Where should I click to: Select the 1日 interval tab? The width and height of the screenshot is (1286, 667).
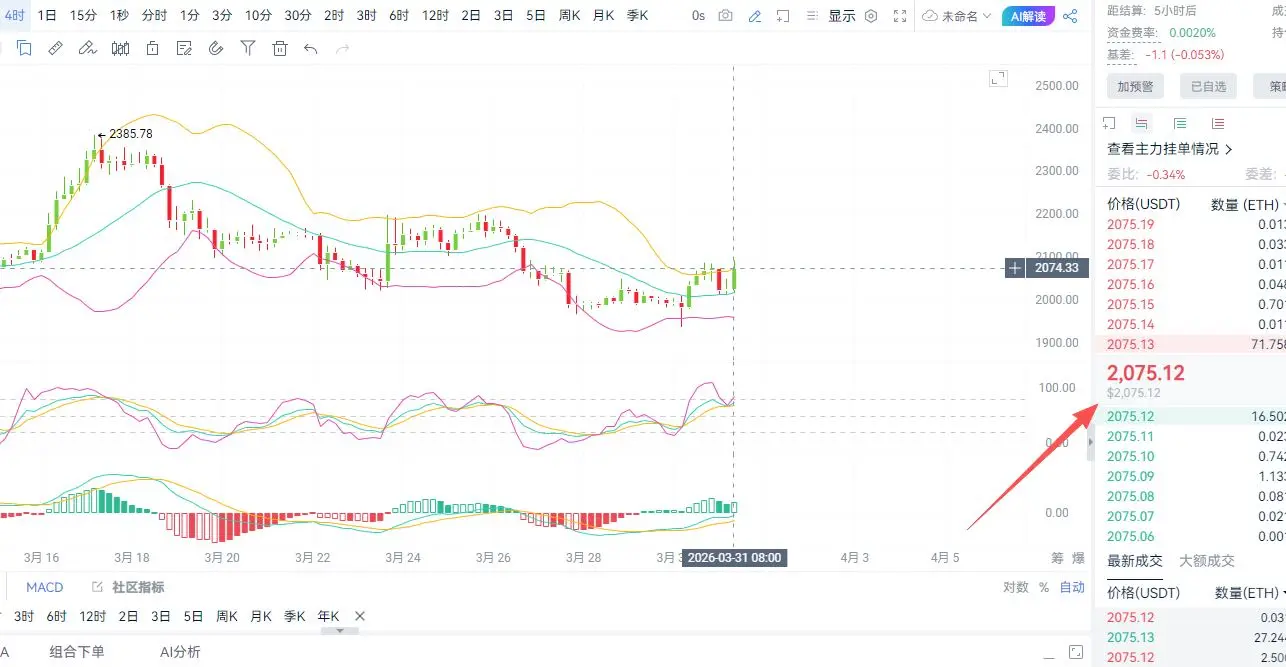(46, 16)
